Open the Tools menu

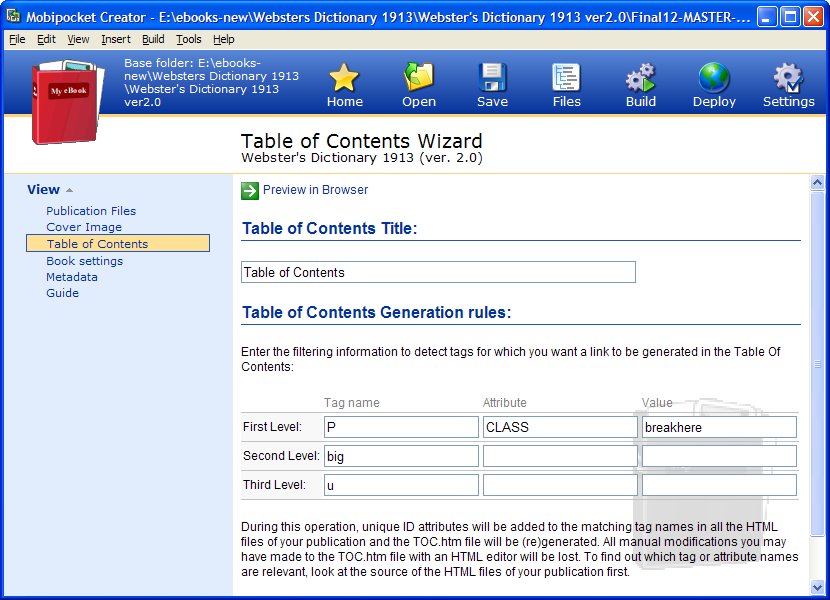188,39
